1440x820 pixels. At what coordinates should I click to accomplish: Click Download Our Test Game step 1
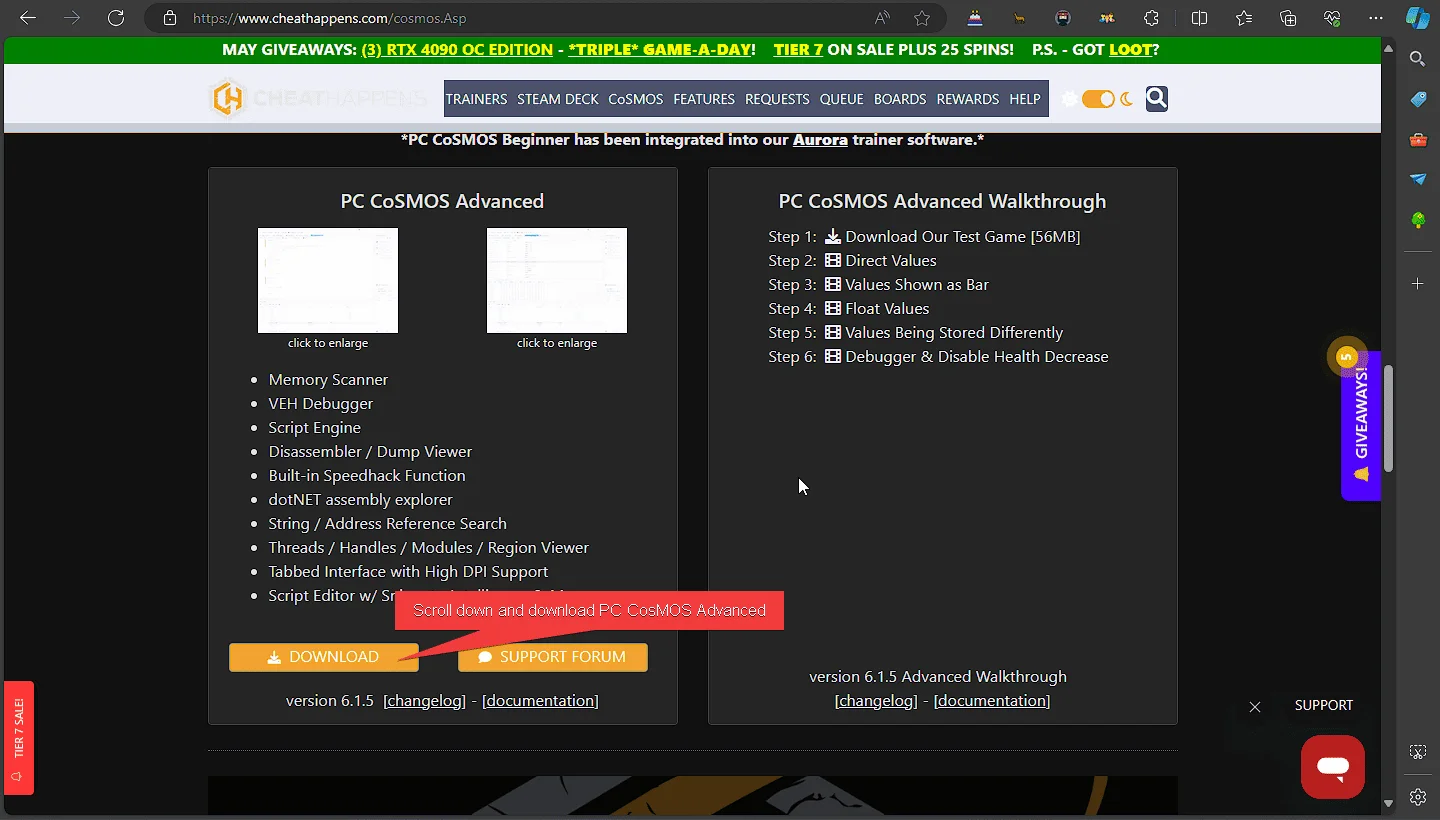point(952,237)
